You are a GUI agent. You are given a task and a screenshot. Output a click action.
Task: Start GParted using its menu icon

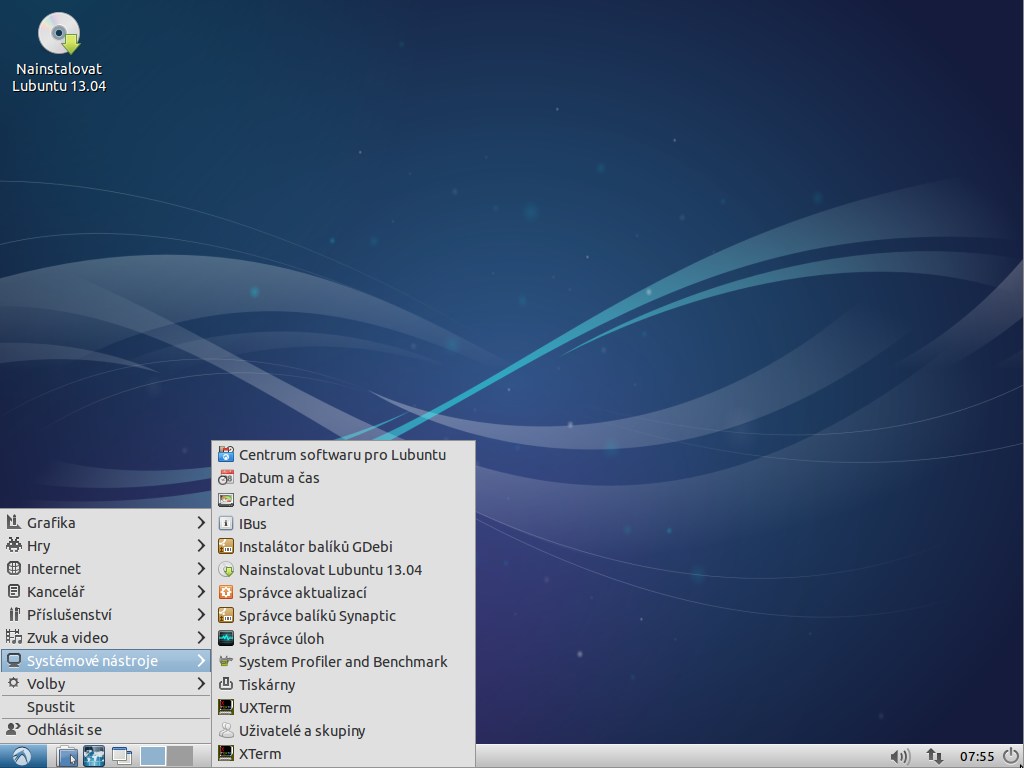pyautogui.click(x=226, y=500)
